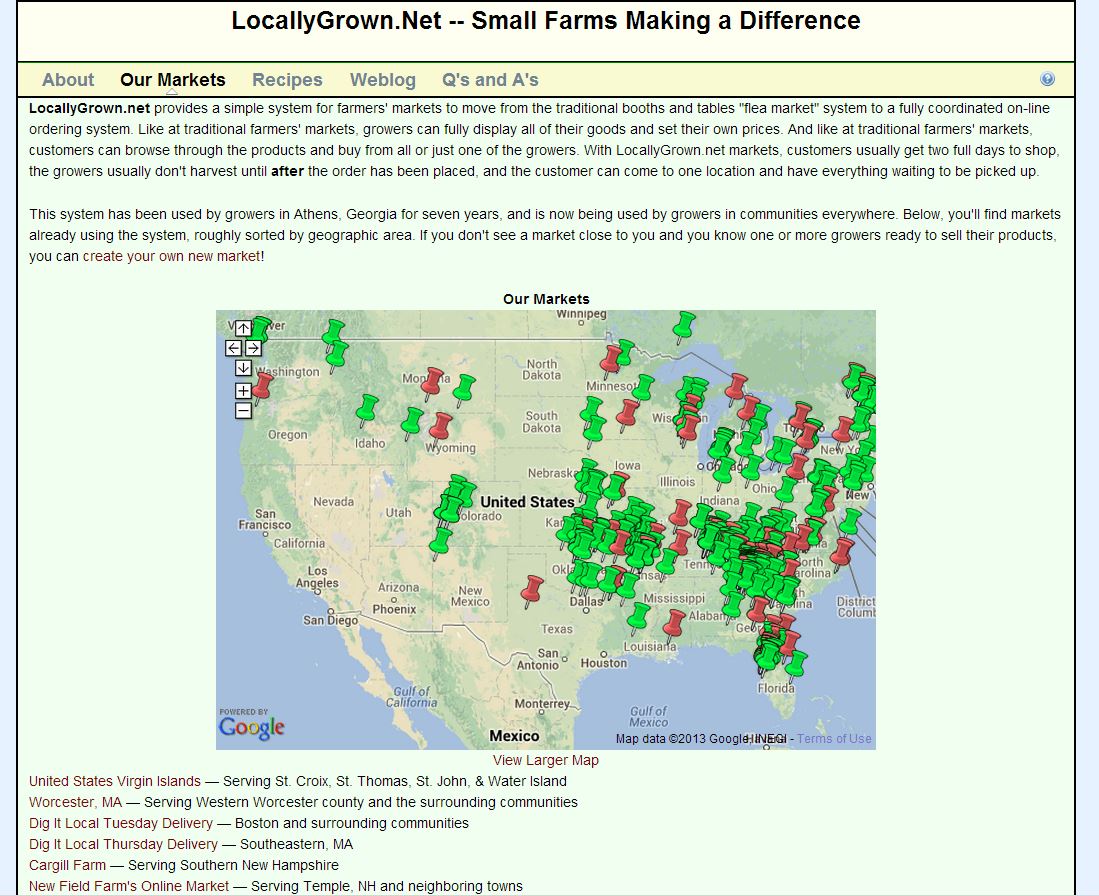The height and width of the screenshot is (896, 1099).
Task: Select the red pushpin in New Mexico
Action: click(533, 590)
